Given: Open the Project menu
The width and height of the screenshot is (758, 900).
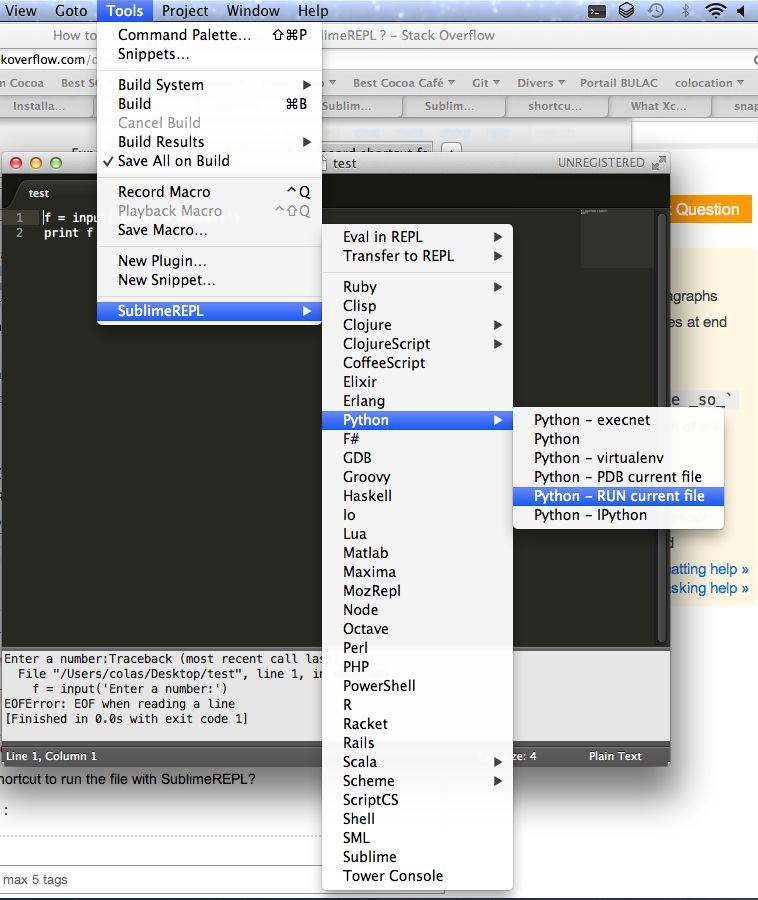Looking at the screenshot, I should [x=185, y=10].
